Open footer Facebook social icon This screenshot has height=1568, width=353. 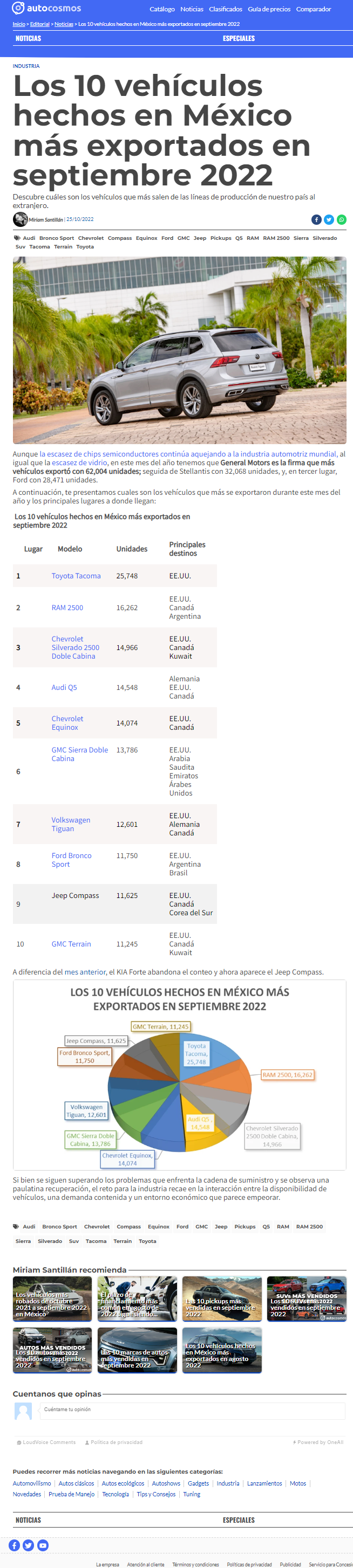click(15, 1545)
